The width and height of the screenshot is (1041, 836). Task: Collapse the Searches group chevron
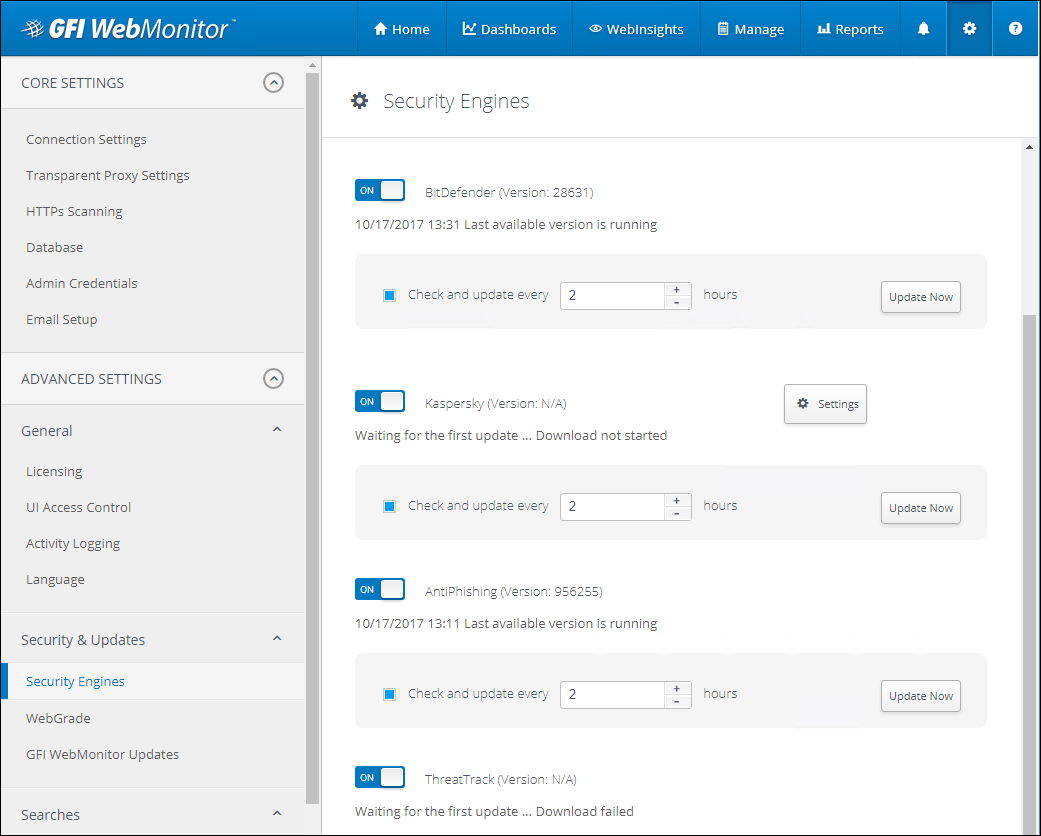(277, 813)
